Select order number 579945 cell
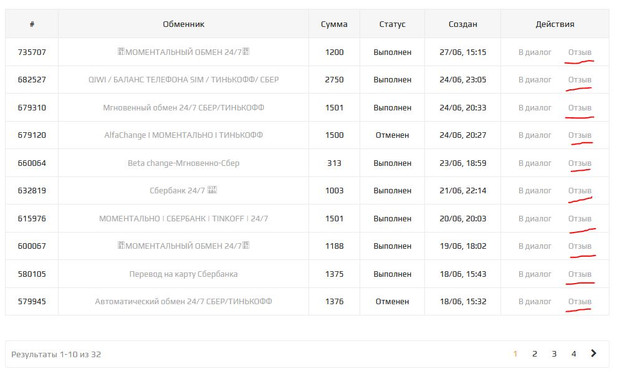Viewport: 640px width, 381px height. (x=32, y=302)
